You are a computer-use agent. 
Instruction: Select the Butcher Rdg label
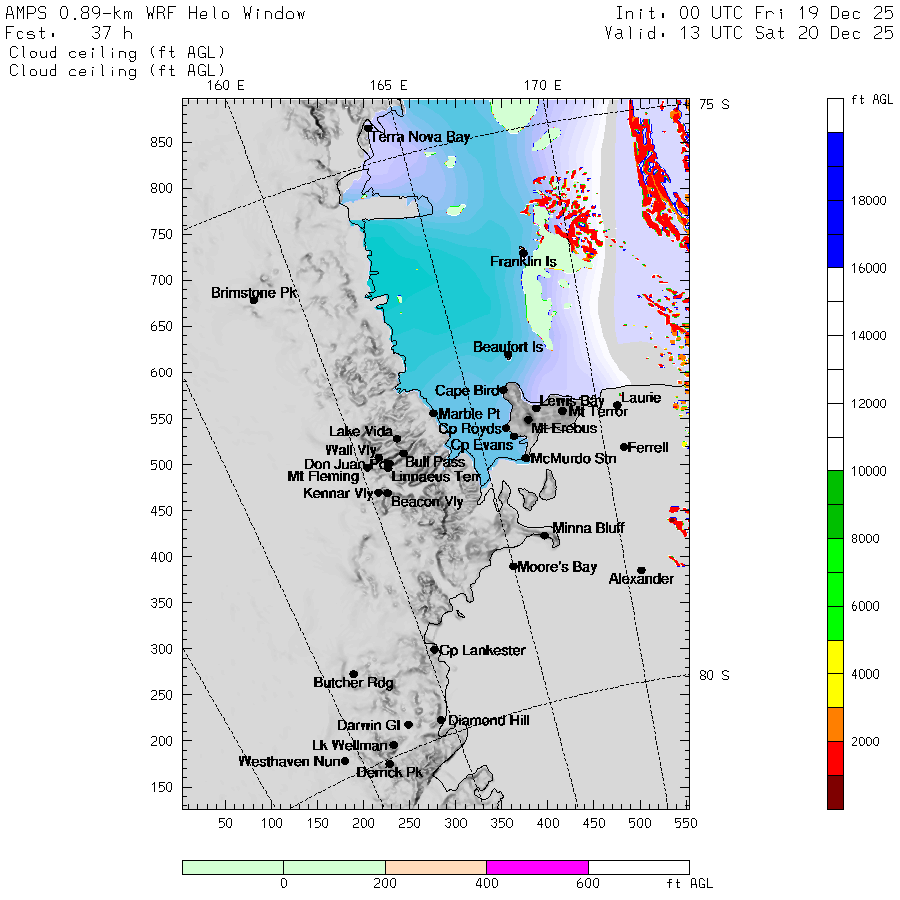pos(354,682)
